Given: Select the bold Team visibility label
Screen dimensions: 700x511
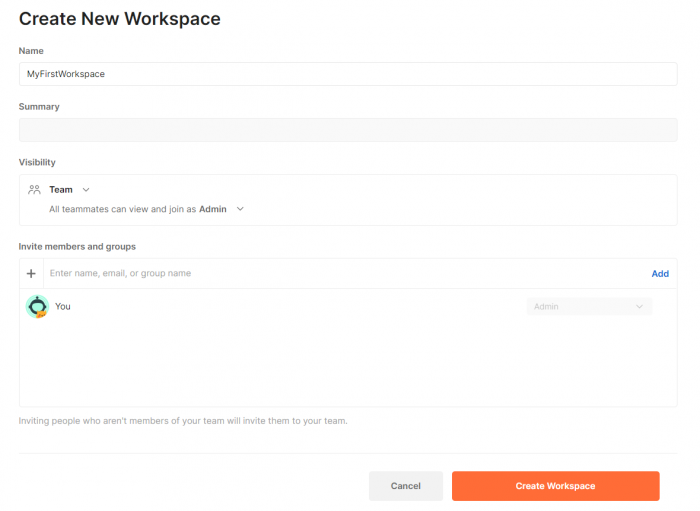Looking at the screenshot, I should point(61,190).
